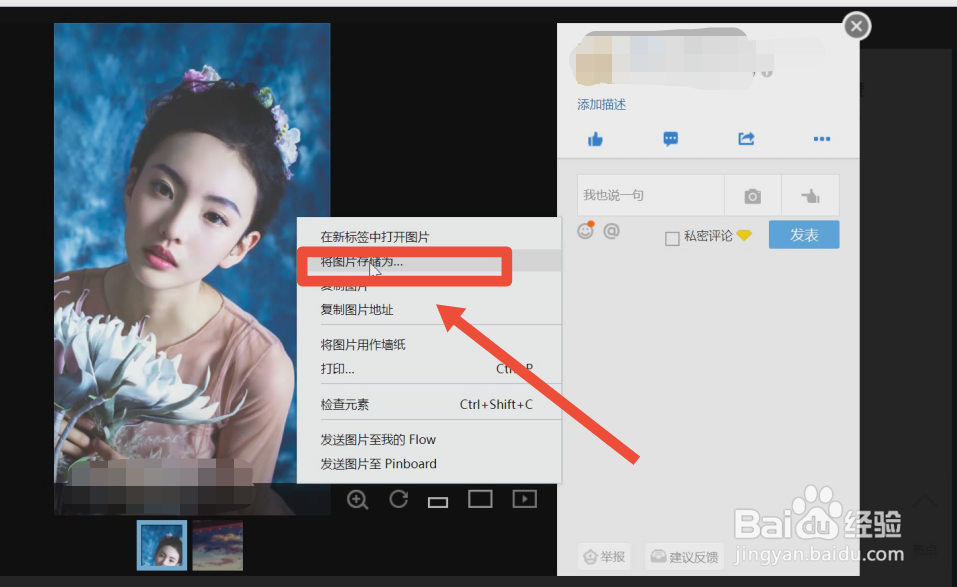
Task: Open the more options ... menu
Action: pyautogui.click(x=822, y=139)
